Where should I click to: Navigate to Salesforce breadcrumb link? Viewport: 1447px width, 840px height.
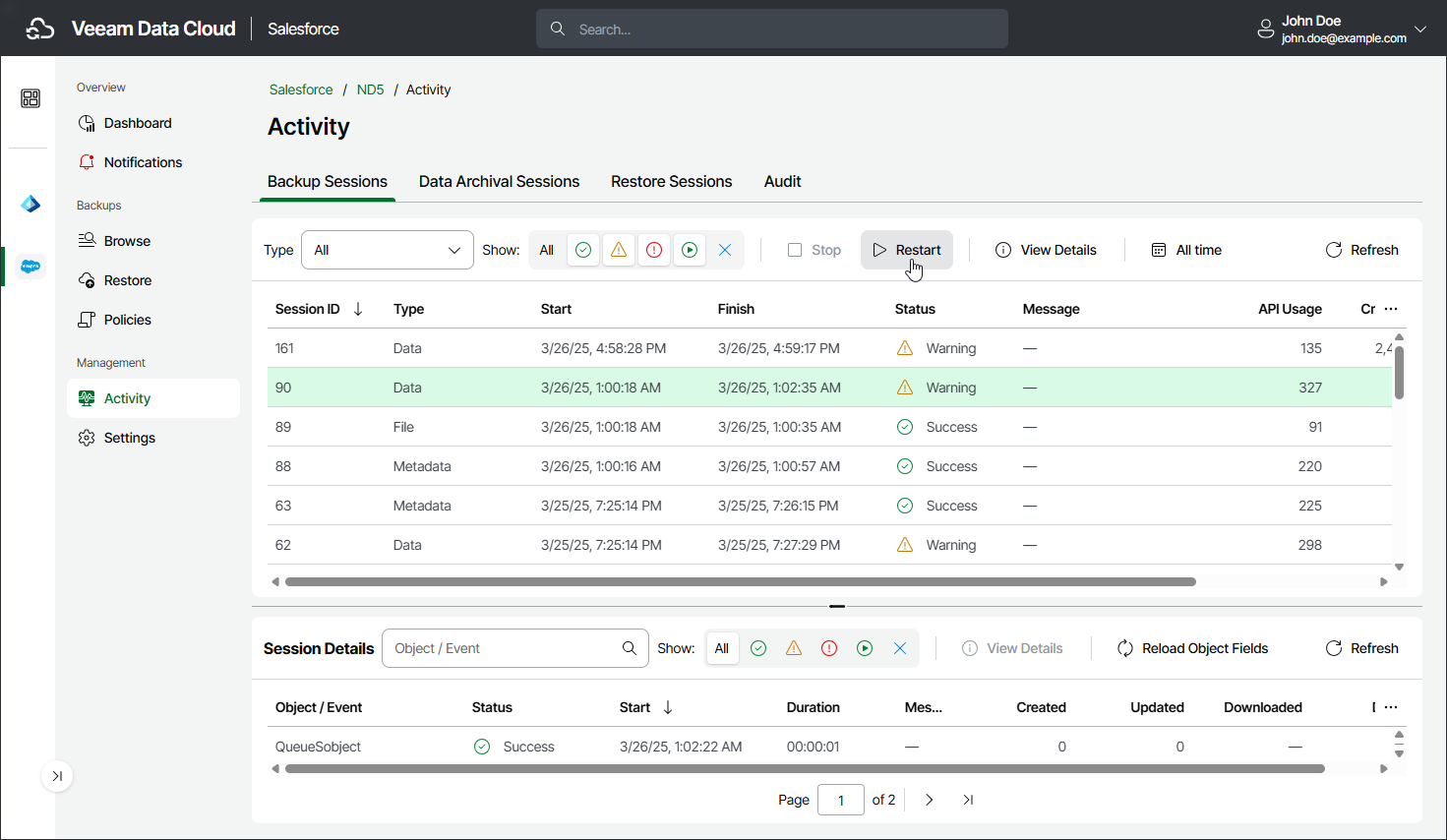pos(301,90)
